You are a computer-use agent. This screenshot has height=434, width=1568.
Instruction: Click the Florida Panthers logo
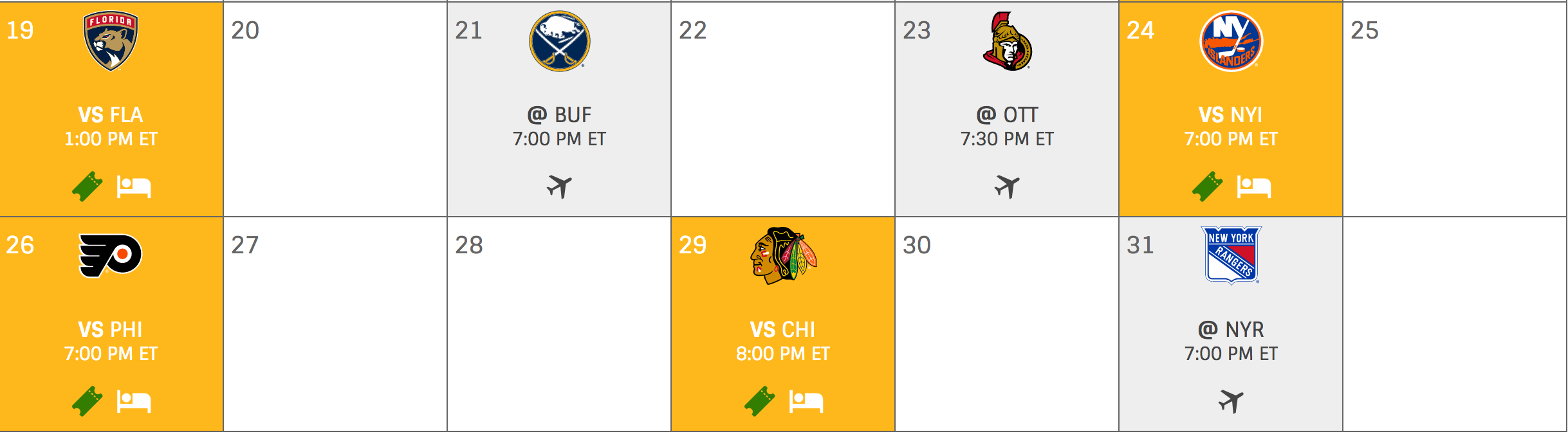point(111,41)
